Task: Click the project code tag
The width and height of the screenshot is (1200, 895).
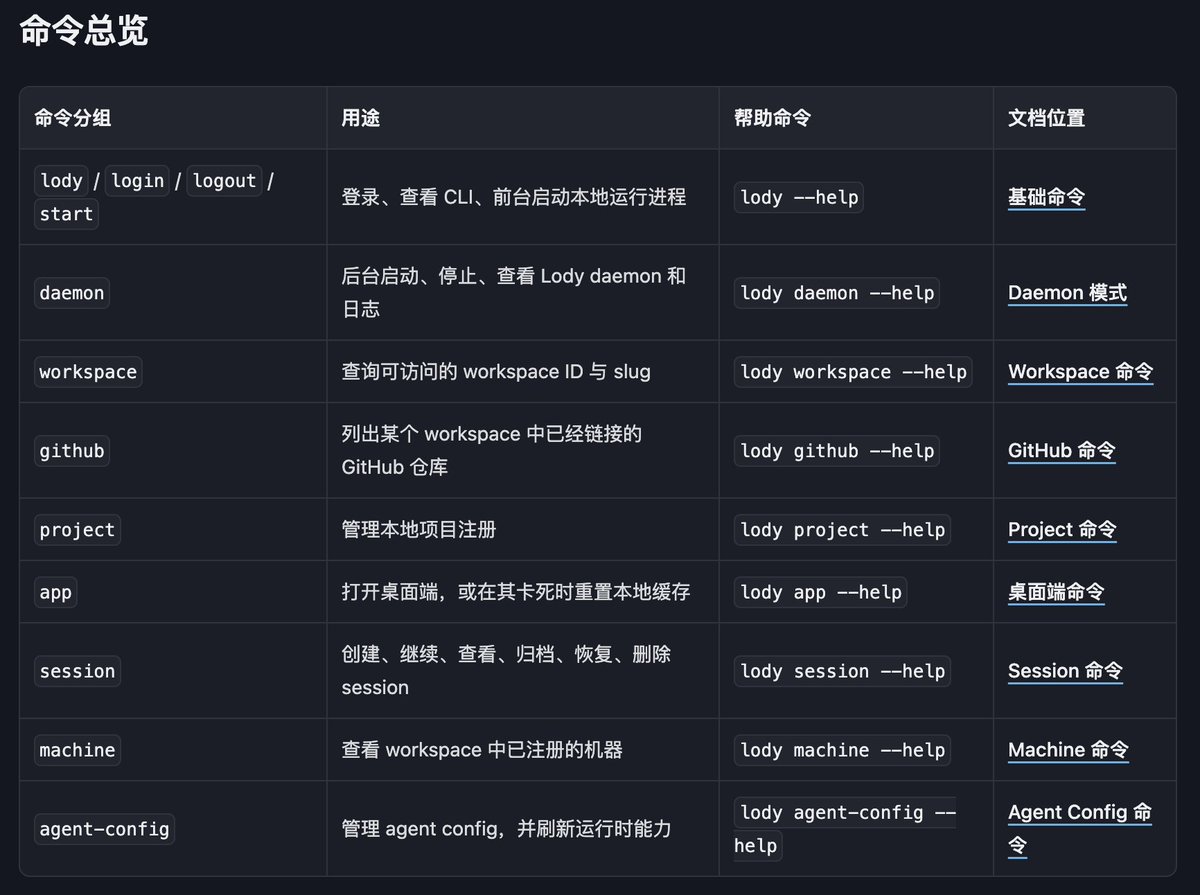Action: (77, 530)
